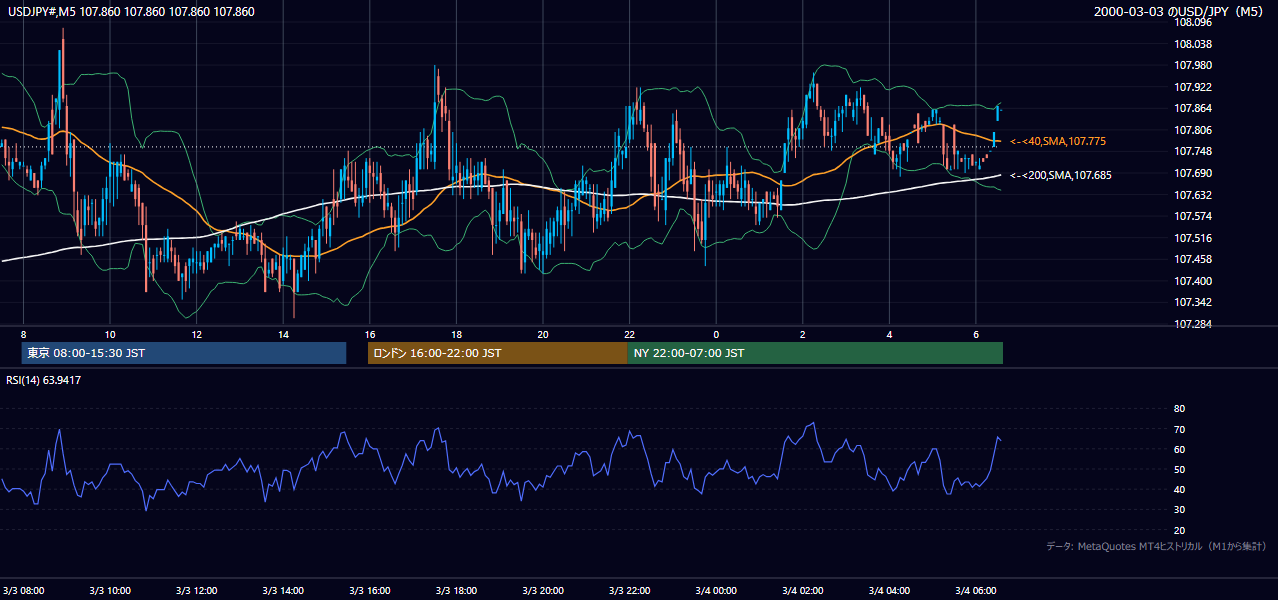Click the 107.922 price axis label

click(1193, 87)
